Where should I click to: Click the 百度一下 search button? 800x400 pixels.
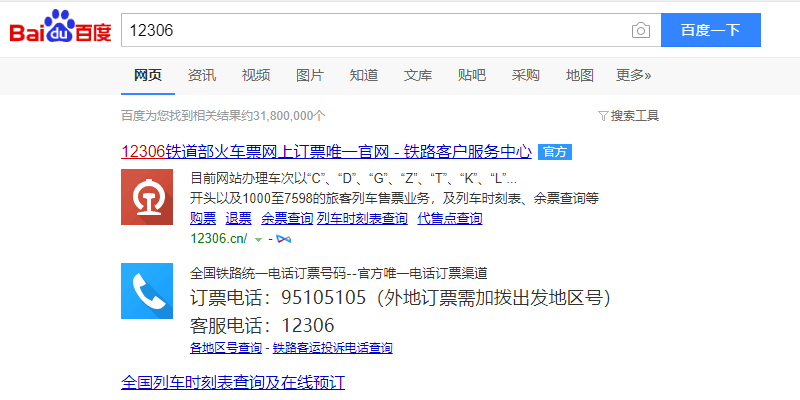[711, 30]
